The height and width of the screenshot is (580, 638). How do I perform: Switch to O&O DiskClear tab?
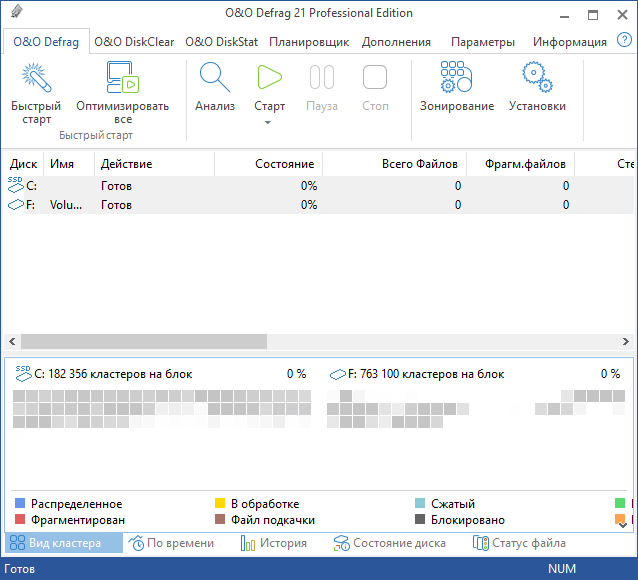[134, 42]
